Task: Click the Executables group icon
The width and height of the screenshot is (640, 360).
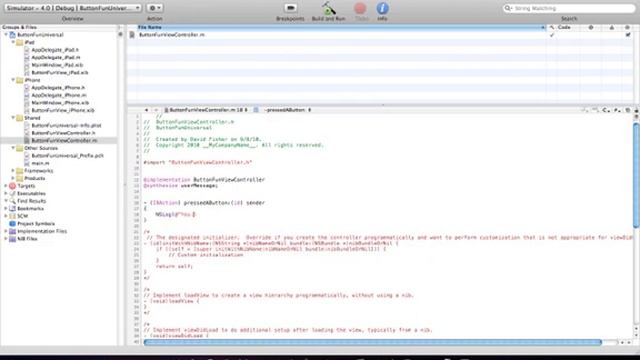Action: tap(13, 193)
